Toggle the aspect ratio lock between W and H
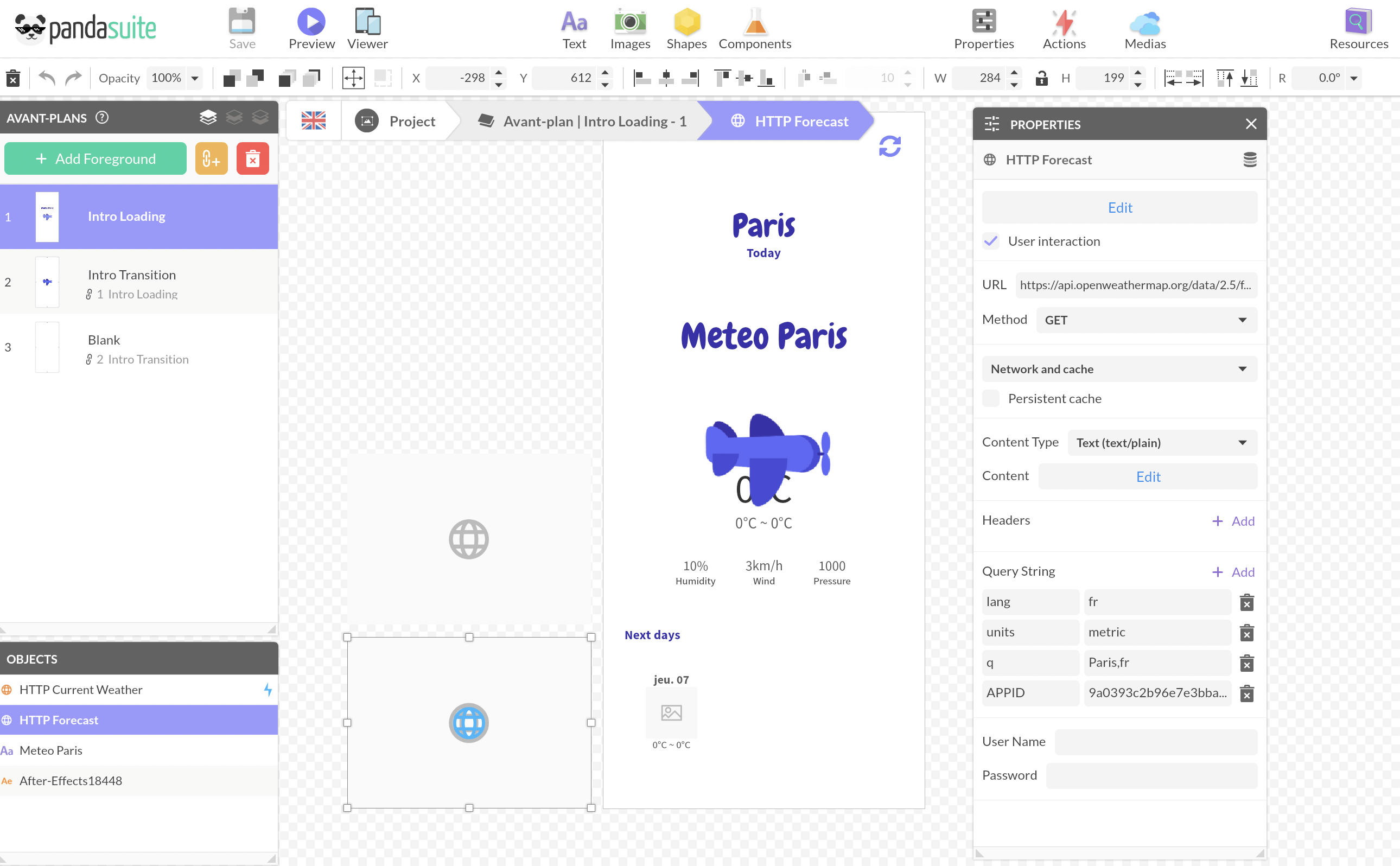Viewport: 1400px width, 866px height. click(x=1041, y=78)
